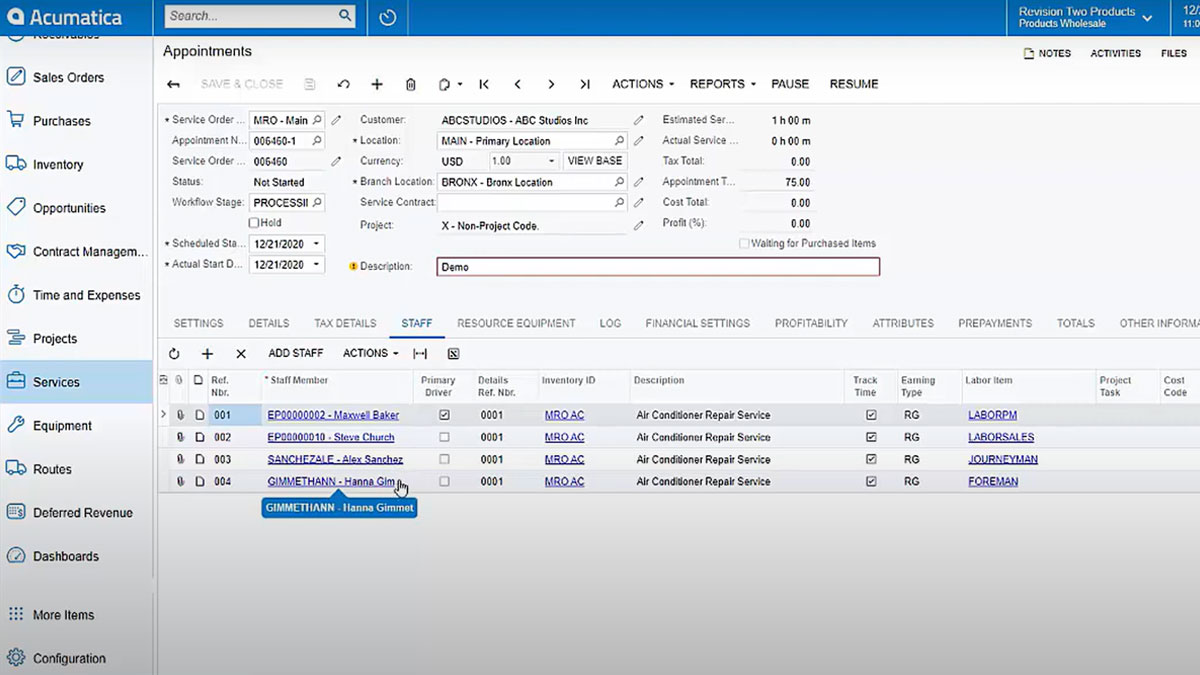This screenshot has height=675, width=1200.
Task: Click the RESUME button
Action: 854,84
